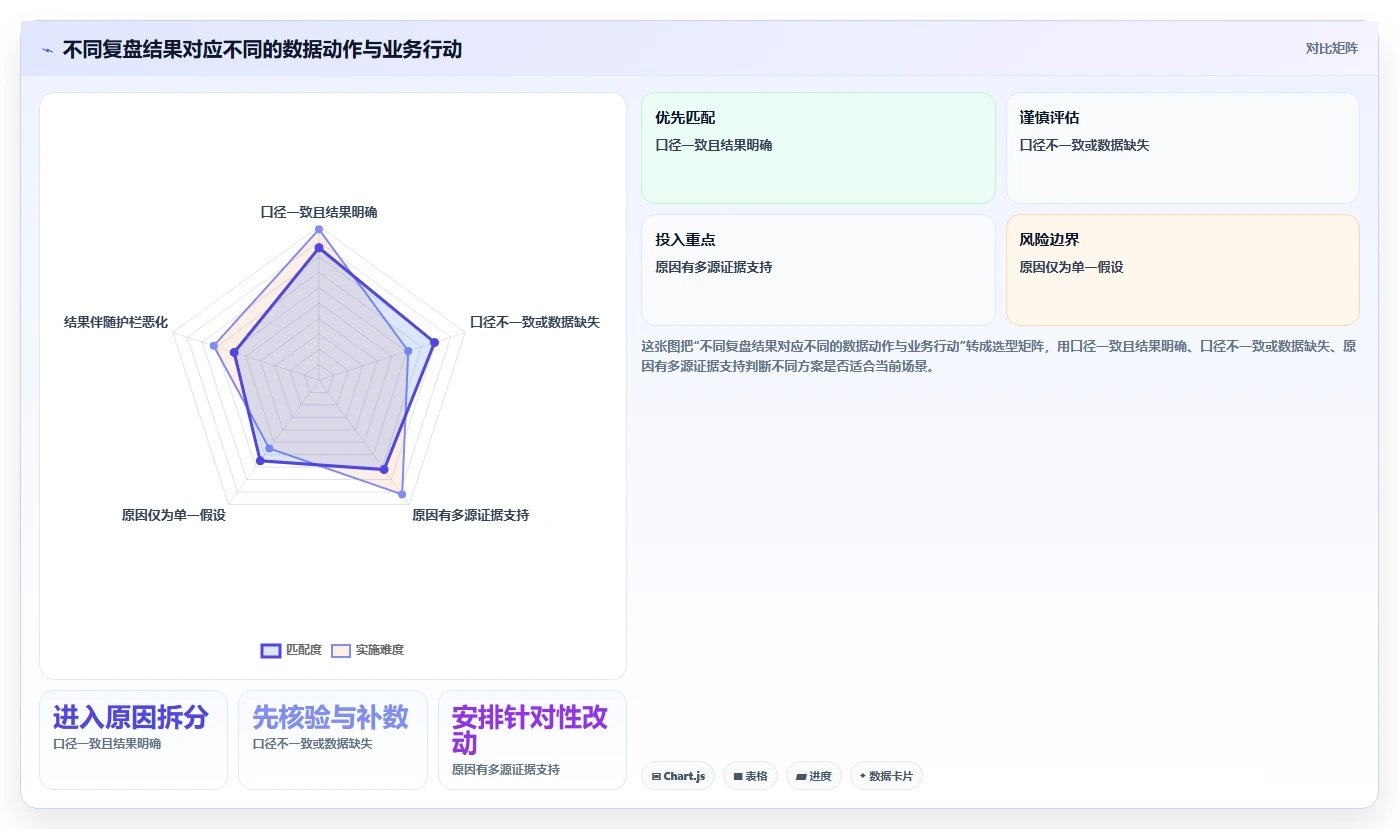Click radar axis label 口径一致且结果明确

(x=319, y=212)
